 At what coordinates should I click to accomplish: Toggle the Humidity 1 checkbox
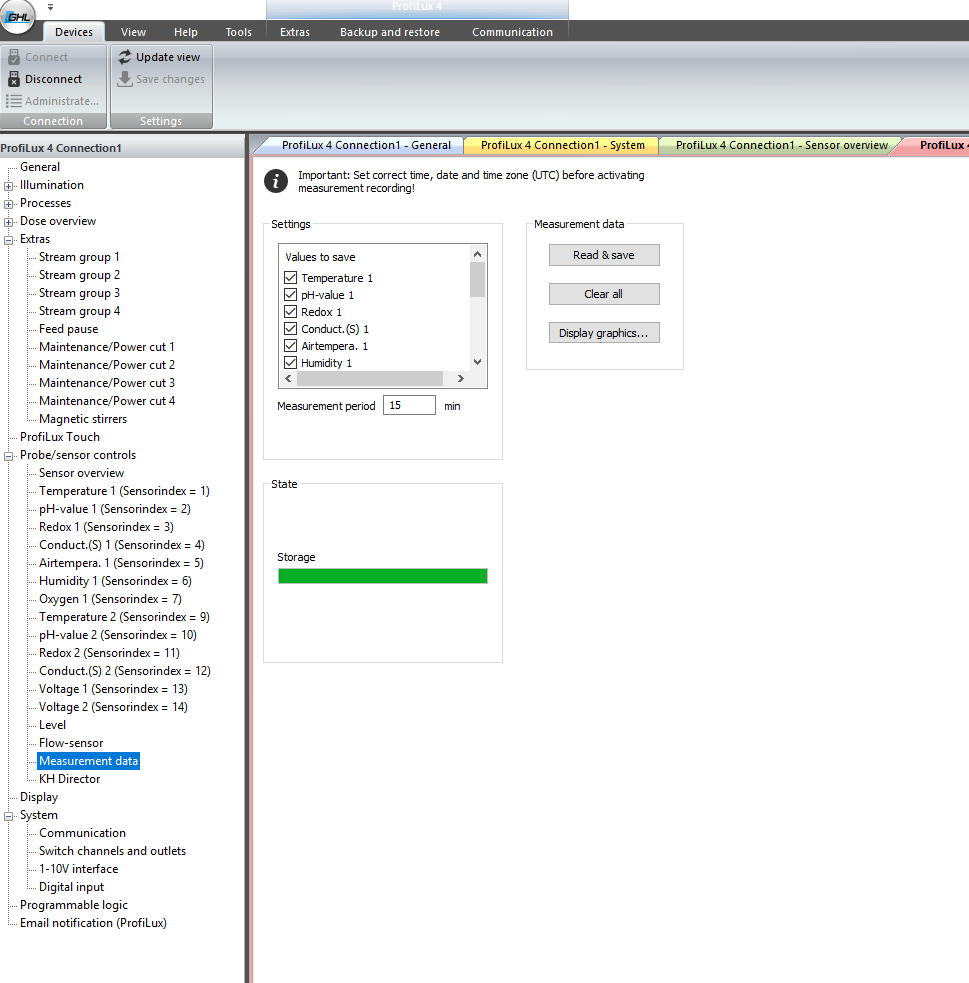pos(290,362)
